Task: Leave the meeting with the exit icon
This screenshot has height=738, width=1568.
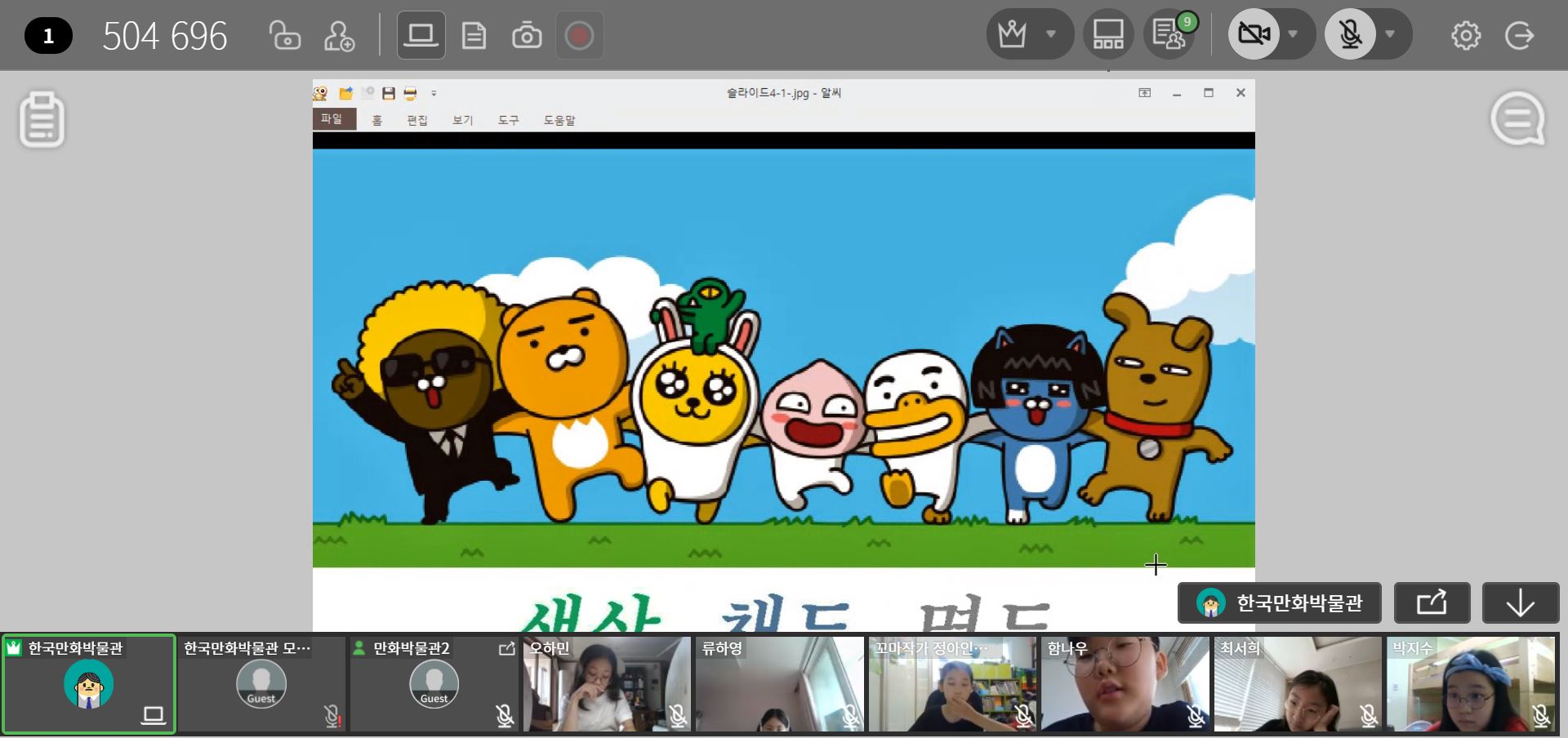Action: [x=1520, y=36]
